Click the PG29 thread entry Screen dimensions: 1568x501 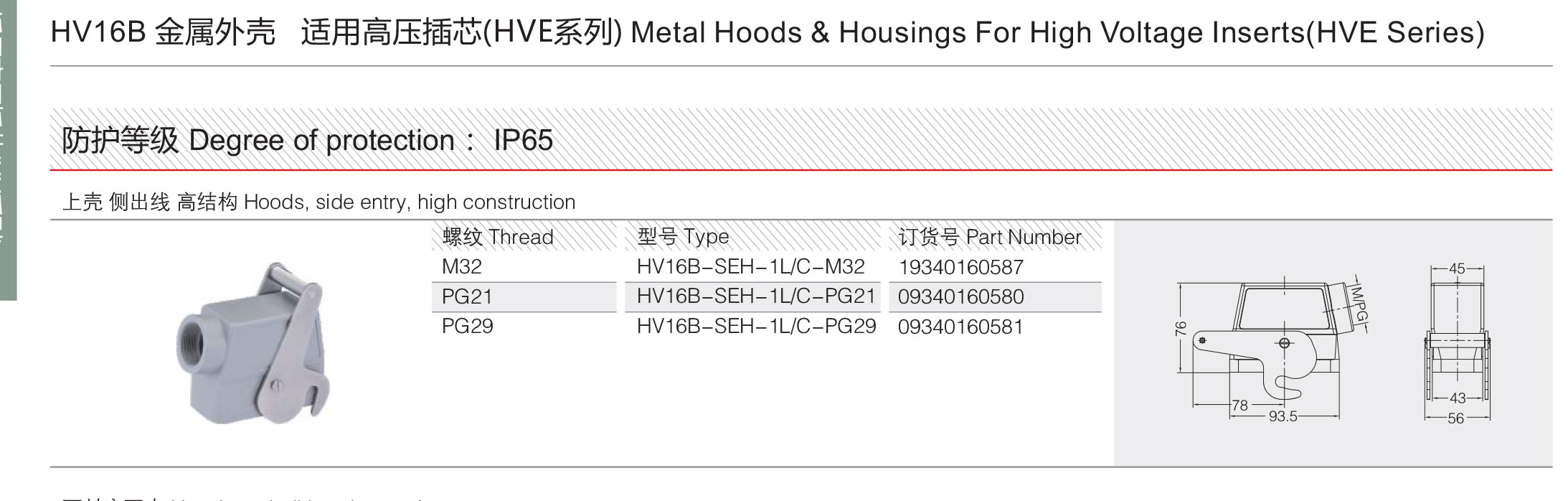point(468,326)
